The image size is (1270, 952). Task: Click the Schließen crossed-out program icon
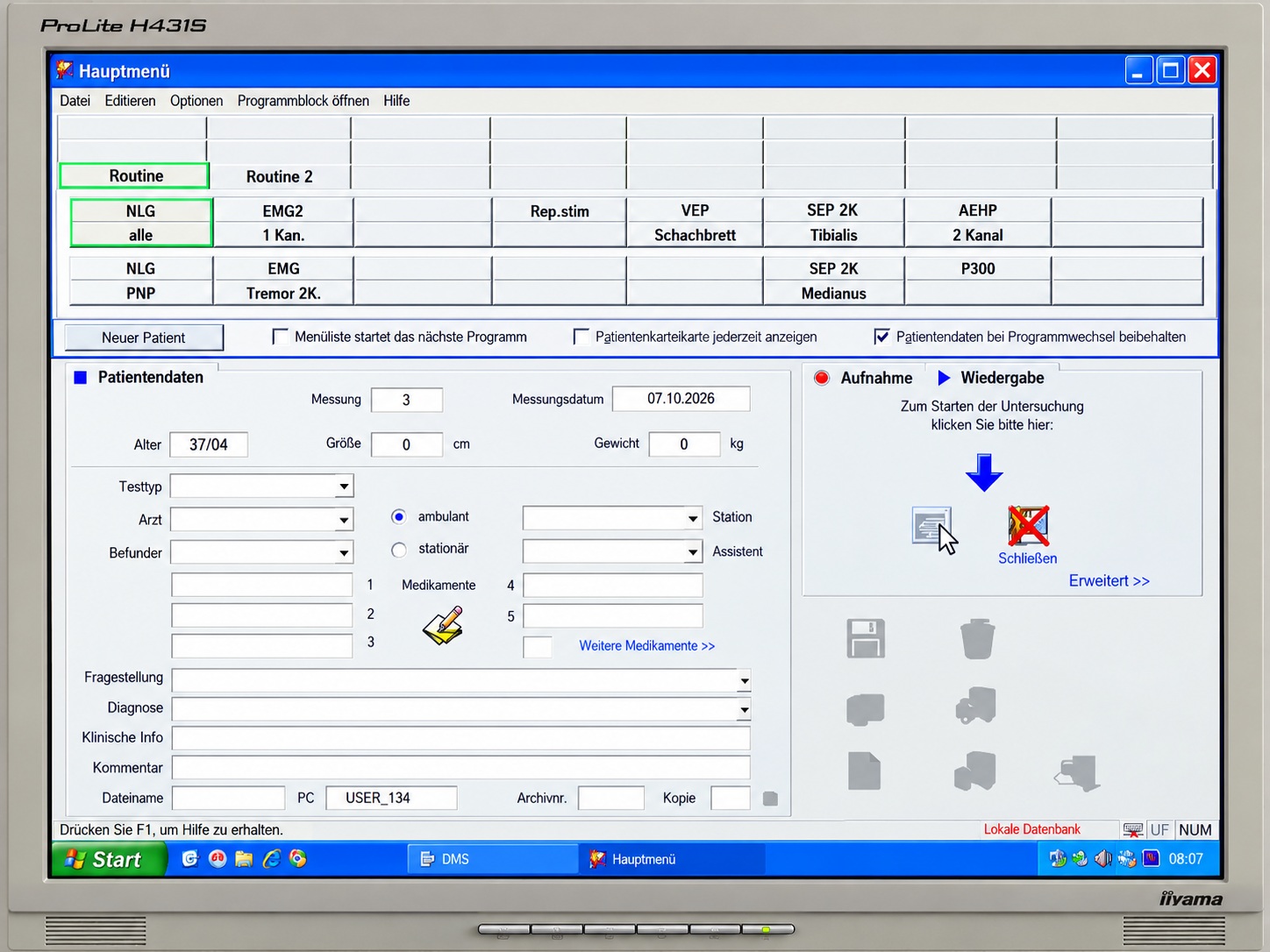tap(1028, 525)
